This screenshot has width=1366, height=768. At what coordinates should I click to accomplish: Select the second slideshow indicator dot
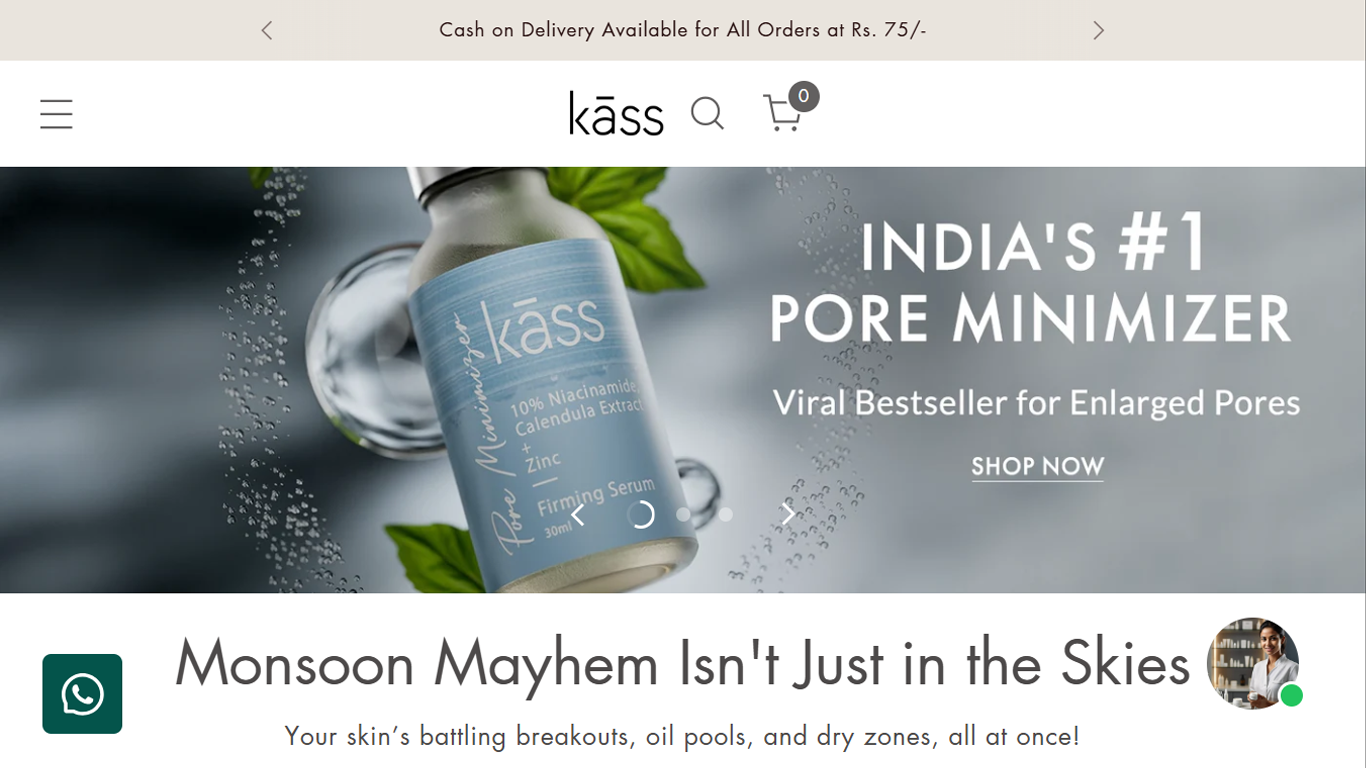[x=683, y=514]
